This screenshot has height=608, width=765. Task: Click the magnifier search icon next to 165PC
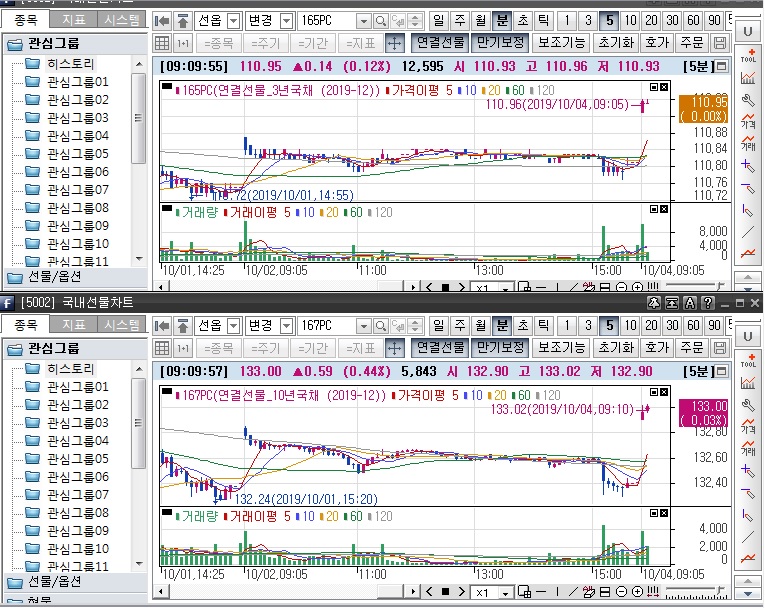coord(381,21)
